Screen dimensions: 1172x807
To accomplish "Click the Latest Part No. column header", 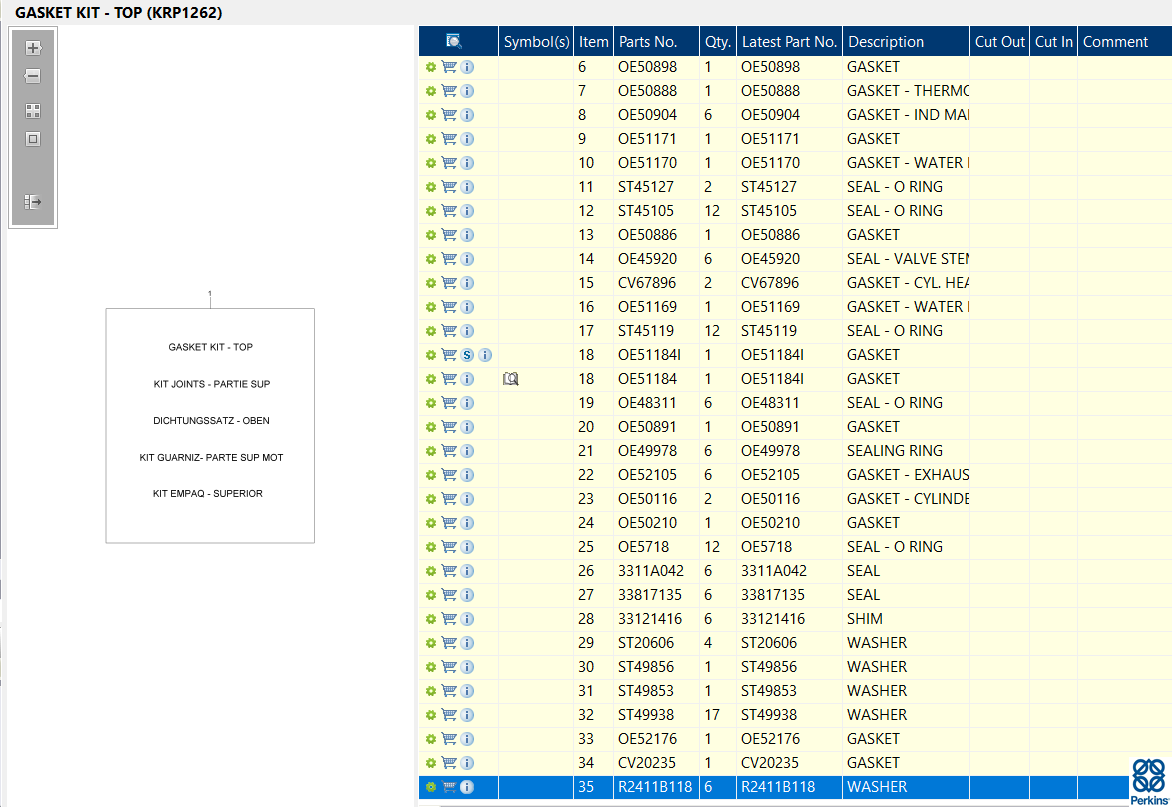I will point(789,42).
